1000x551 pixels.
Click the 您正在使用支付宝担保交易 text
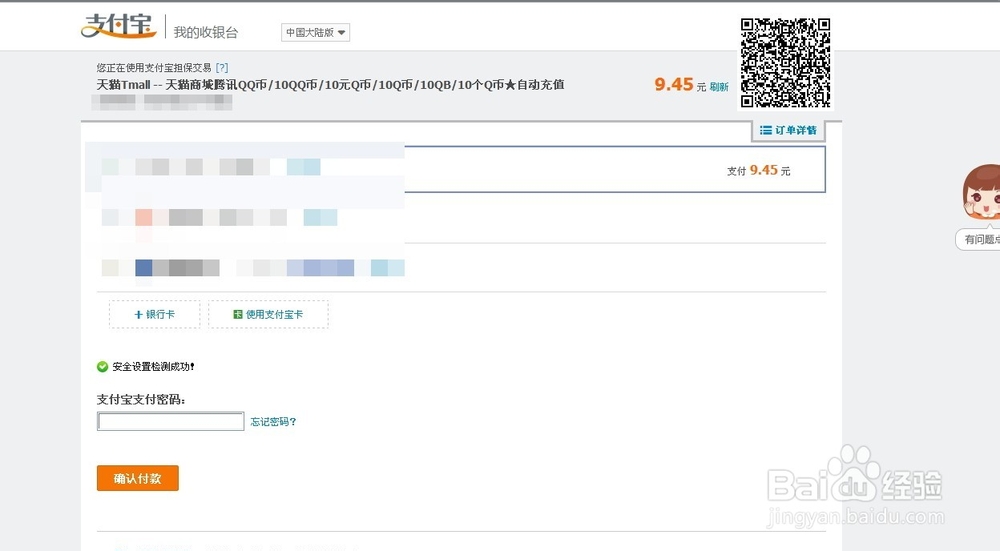[154, 68]
